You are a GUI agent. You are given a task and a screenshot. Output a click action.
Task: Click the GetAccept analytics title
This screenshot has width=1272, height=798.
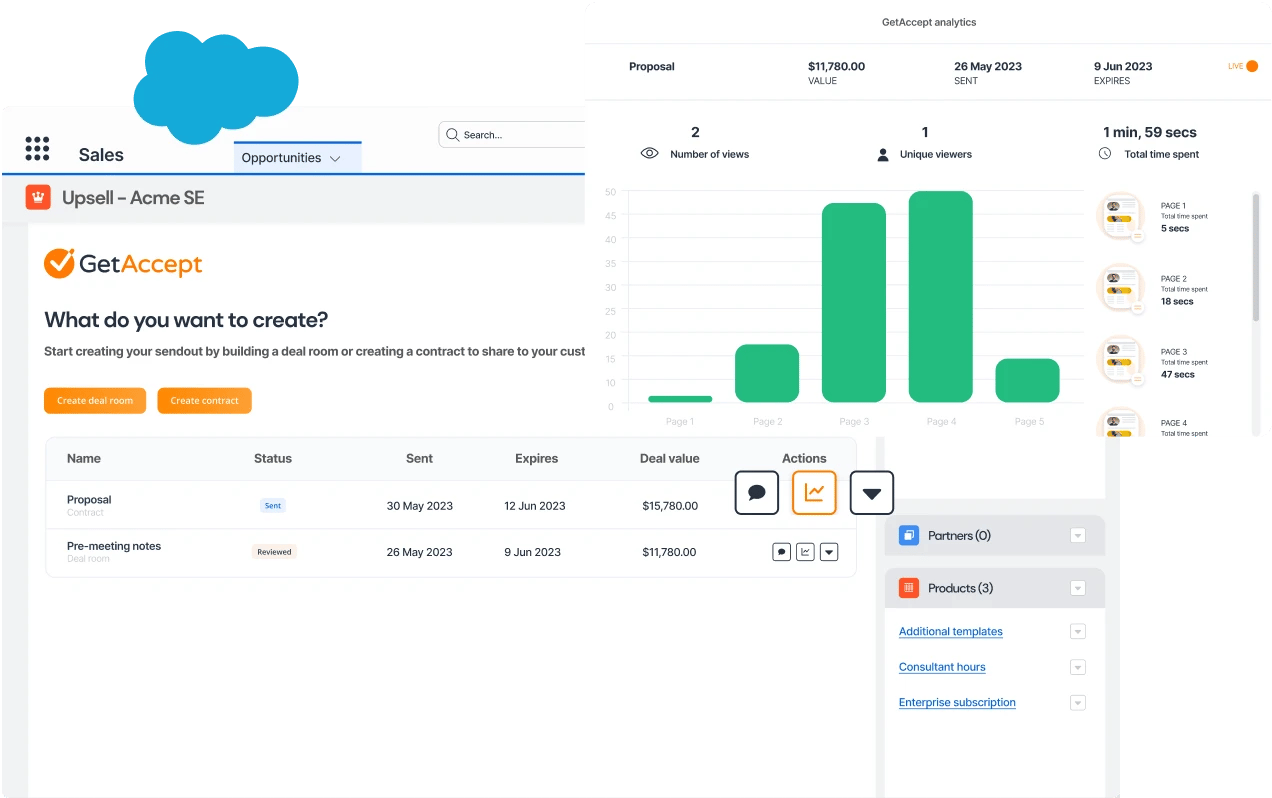(929, 22)
